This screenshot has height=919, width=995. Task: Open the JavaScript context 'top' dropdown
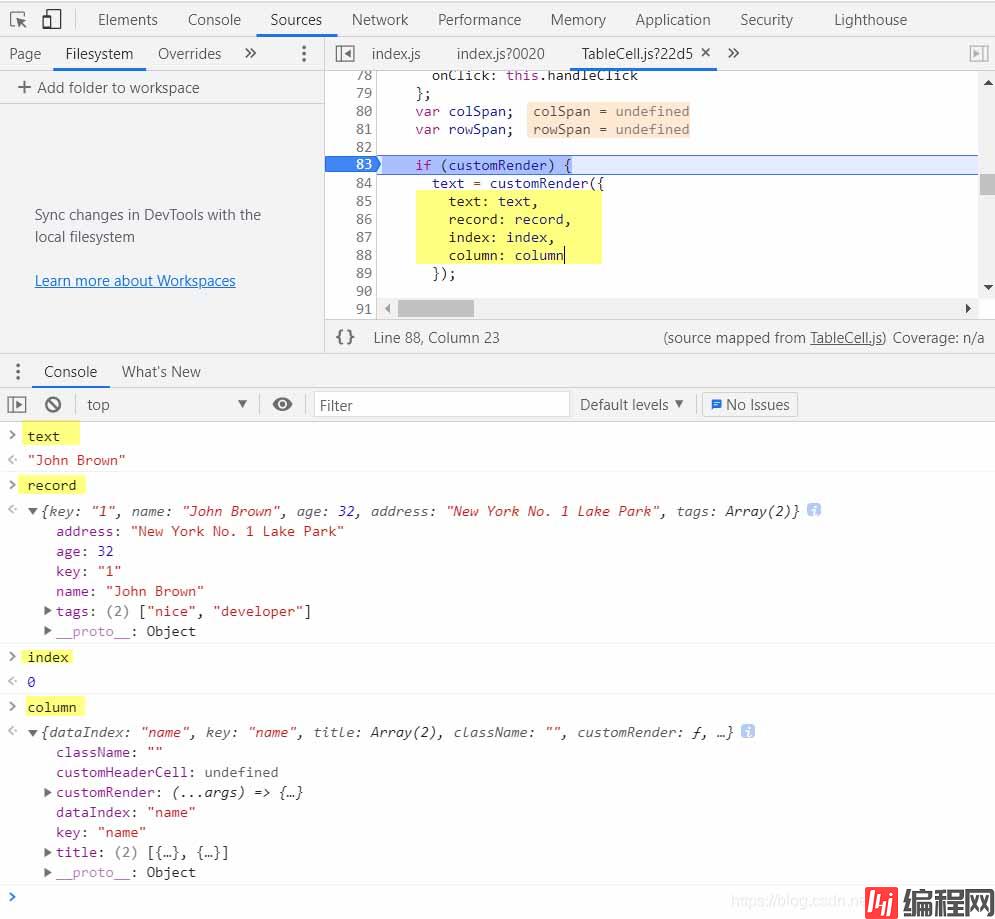166,405
